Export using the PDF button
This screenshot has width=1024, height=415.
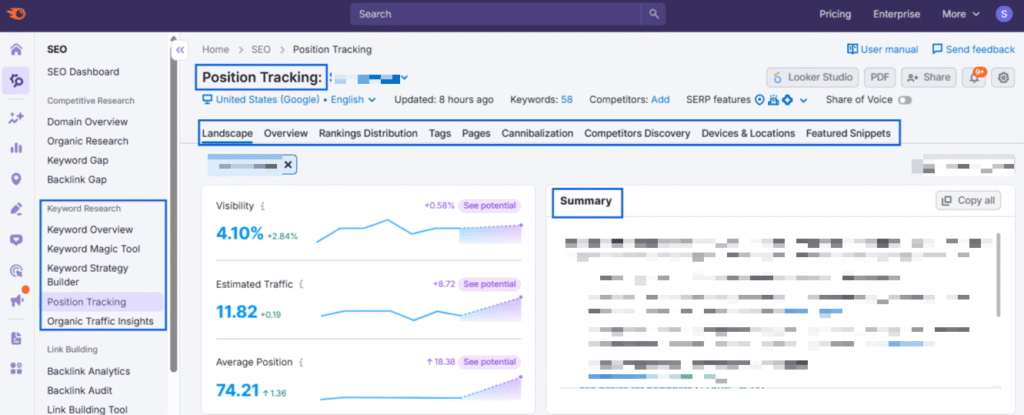tap(879, 77)
